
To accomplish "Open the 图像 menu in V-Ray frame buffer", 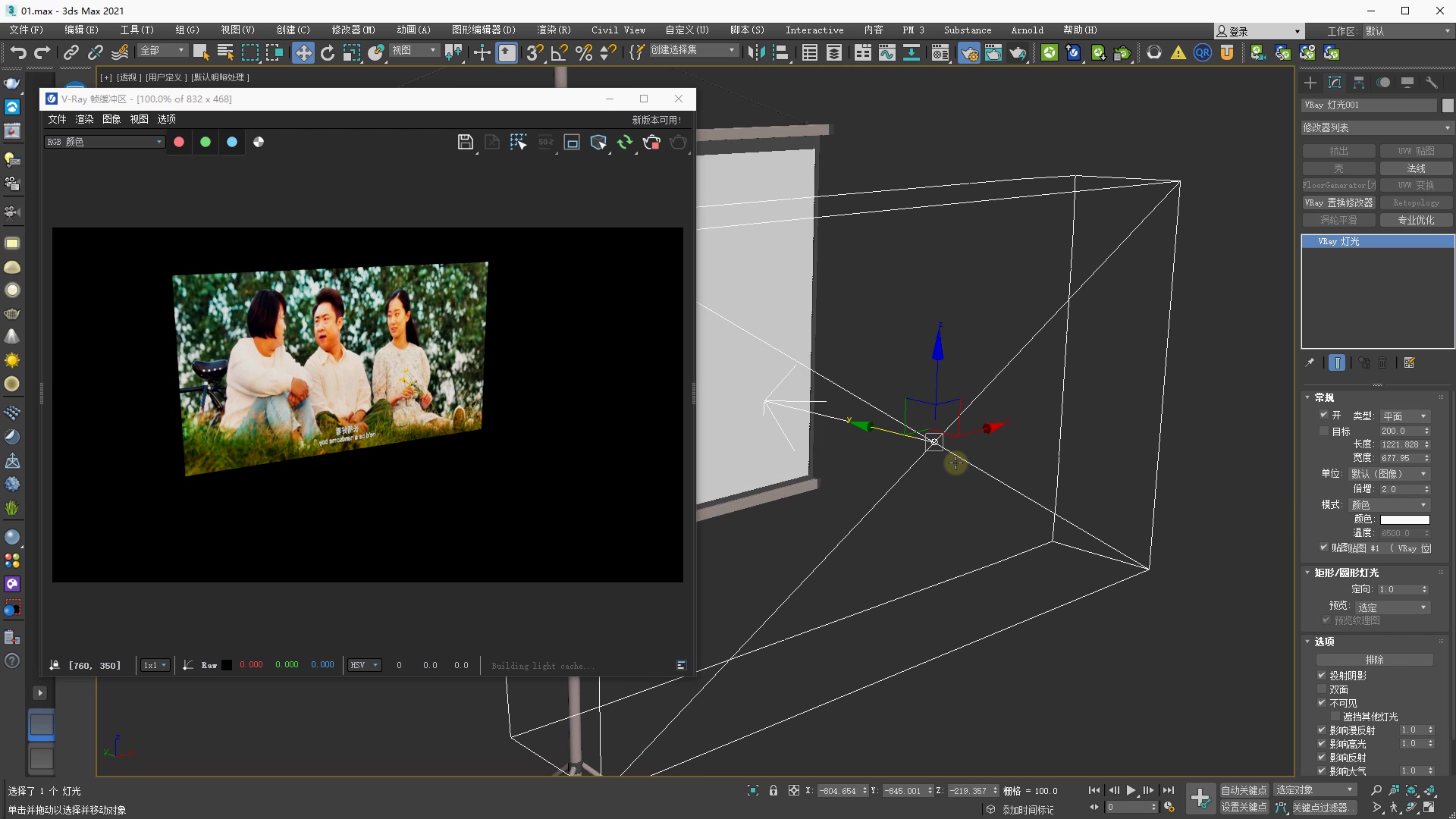I will click(111, 119).
